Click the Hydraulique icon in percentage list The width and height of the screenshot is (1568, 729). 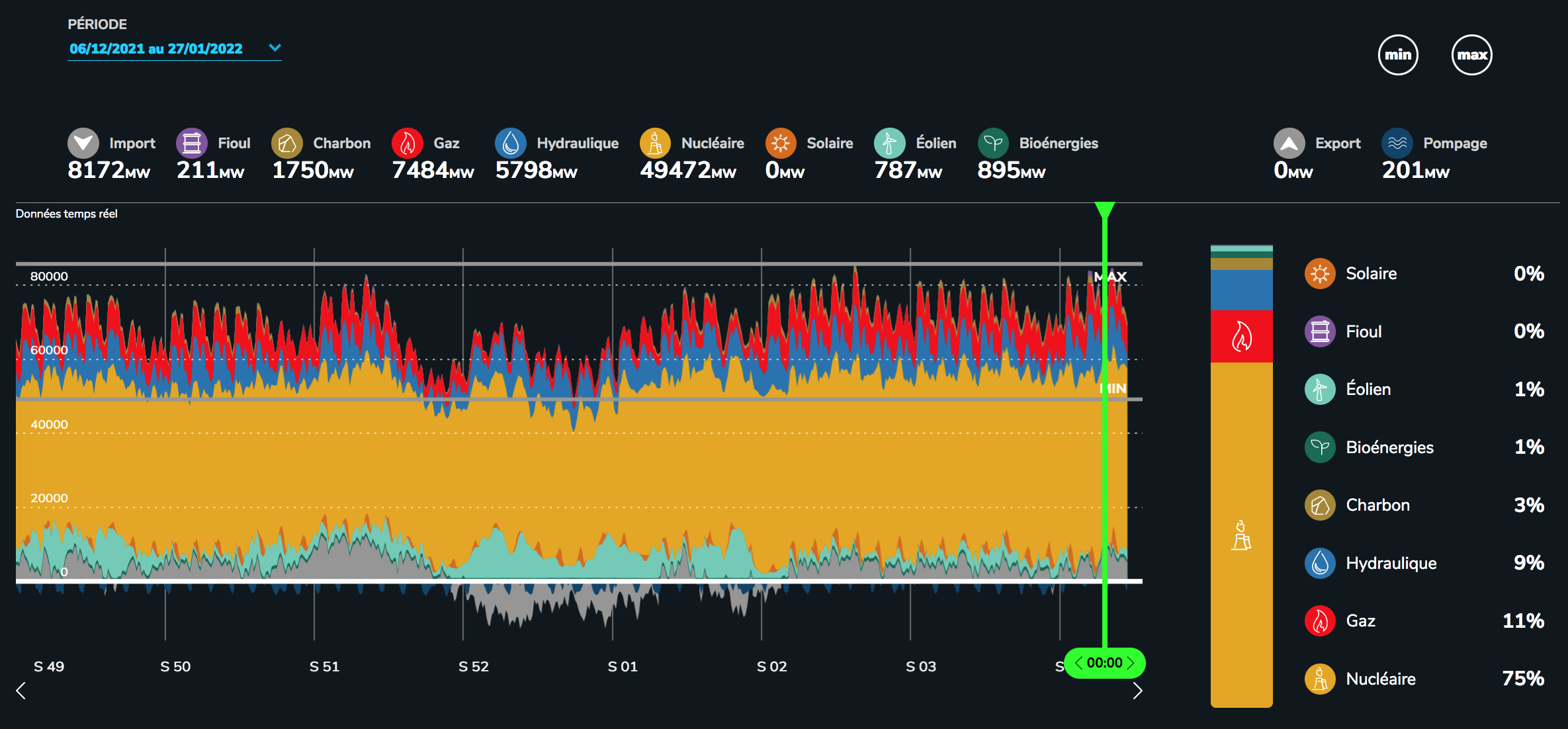pyautogui.click(x=1320, y=563)
